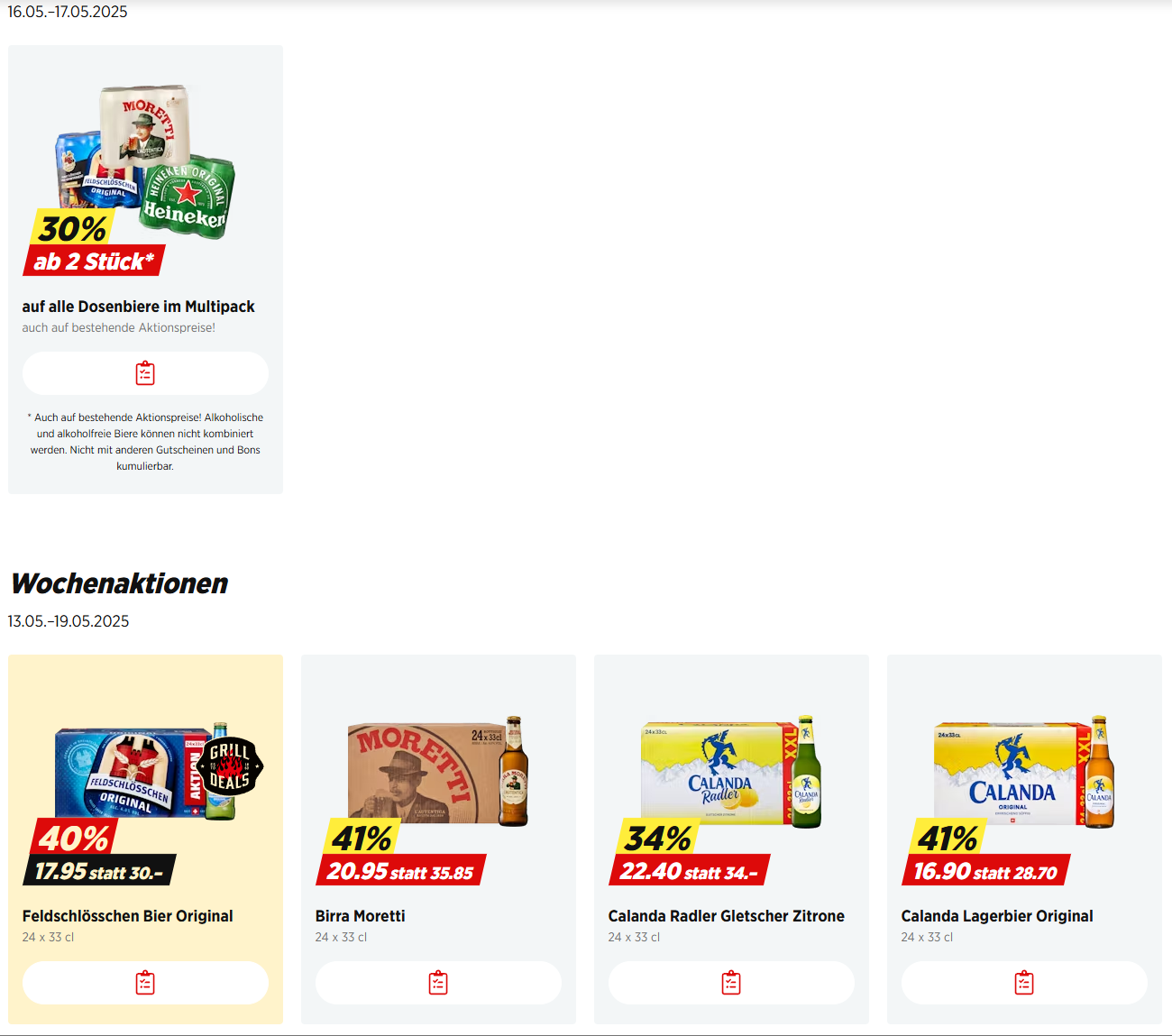
Task: Add Dosenbiere Multipack offer to shopping list
Action: [145, 373]
